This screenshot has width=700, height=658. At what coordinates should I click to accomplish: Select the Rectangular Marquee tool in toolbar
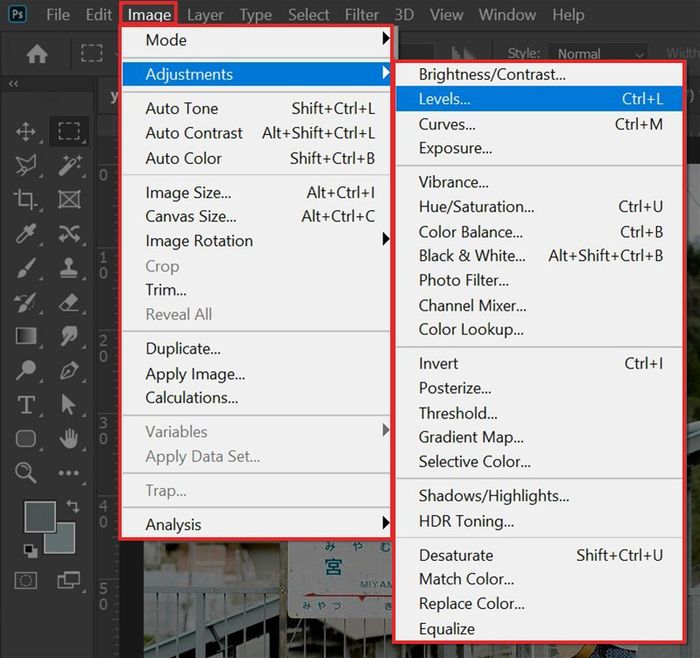[x=69, y=131]
